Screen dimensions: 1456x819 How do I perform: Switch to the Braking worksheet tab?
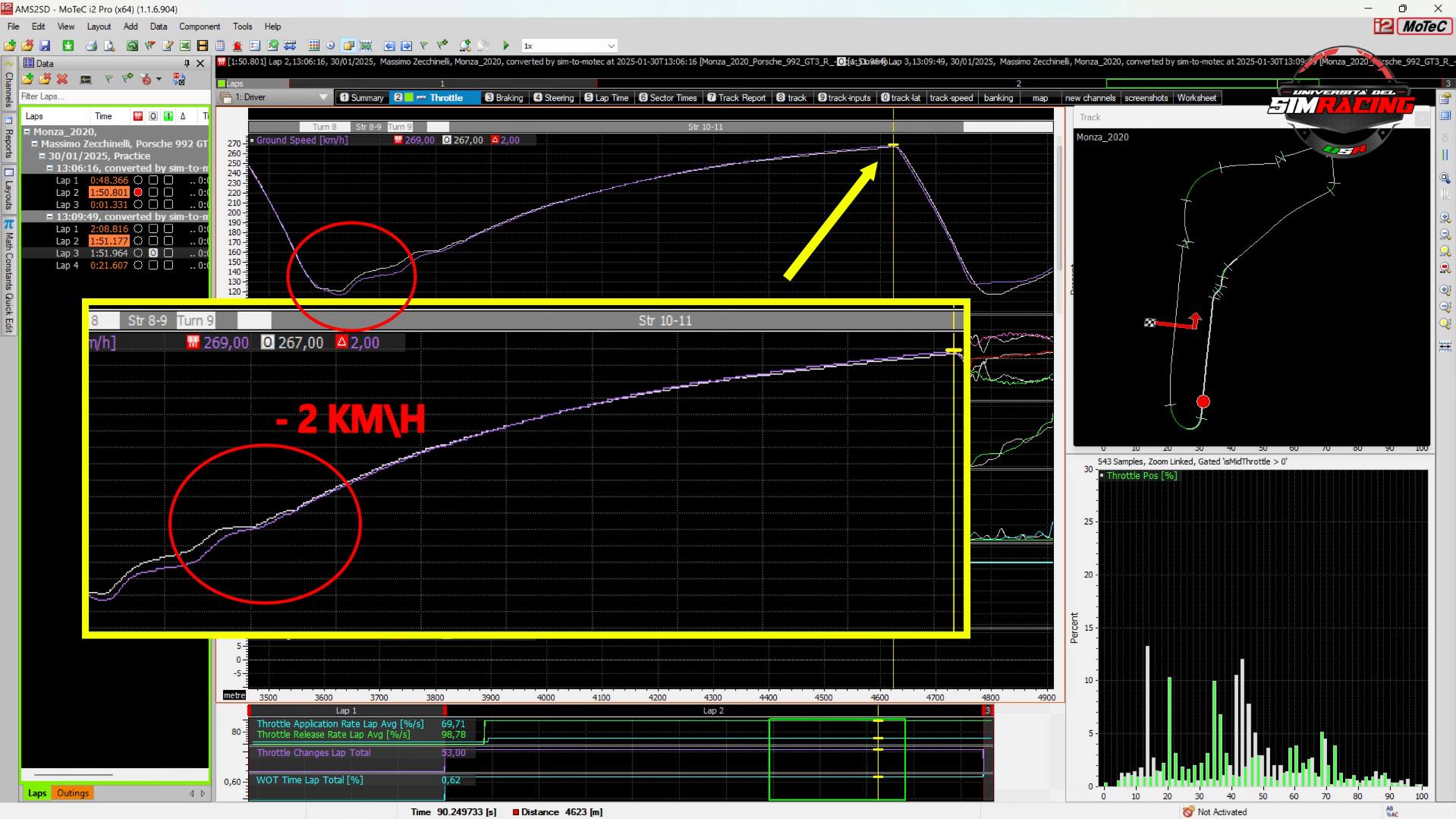point(505,98)
